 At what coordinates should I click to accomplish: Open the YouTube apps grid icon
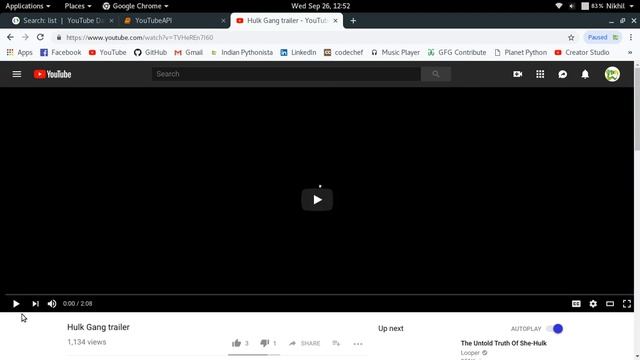point(540,74)
